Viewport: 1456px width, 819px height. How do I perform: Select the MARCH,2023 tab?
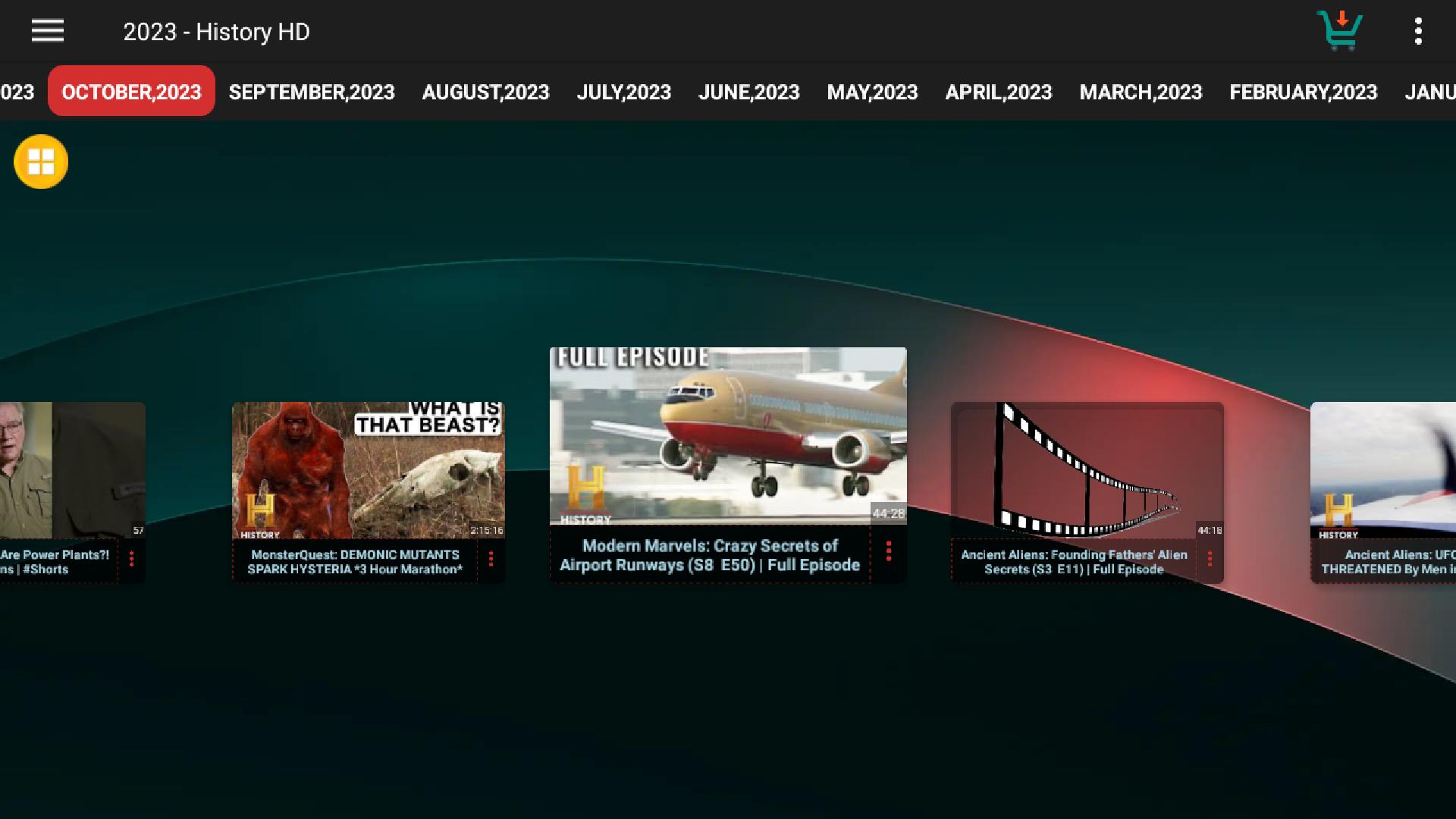[x=1141, y=92]
